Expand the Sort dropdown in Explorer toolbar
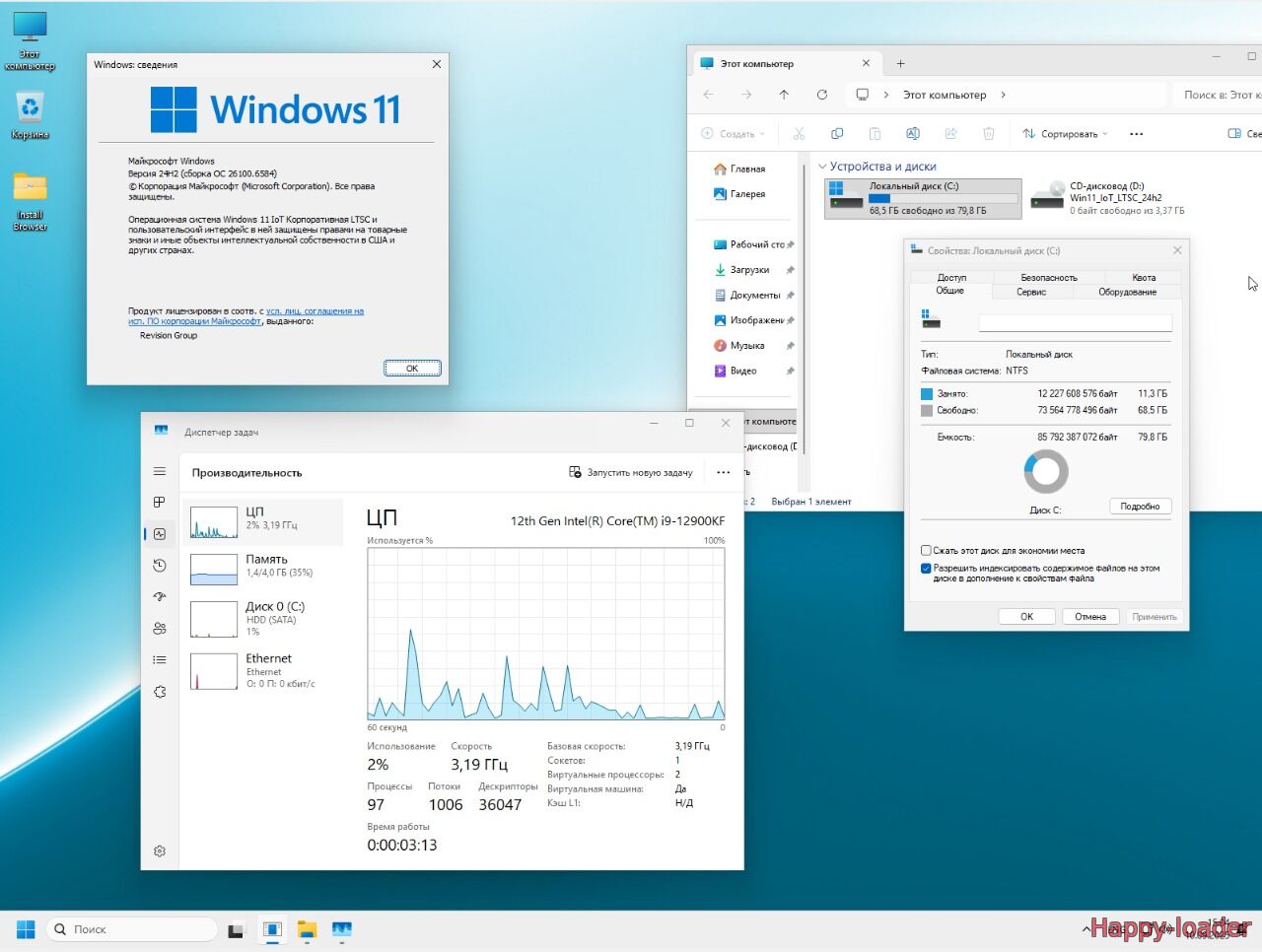1262x952 pixels. 1066,134
